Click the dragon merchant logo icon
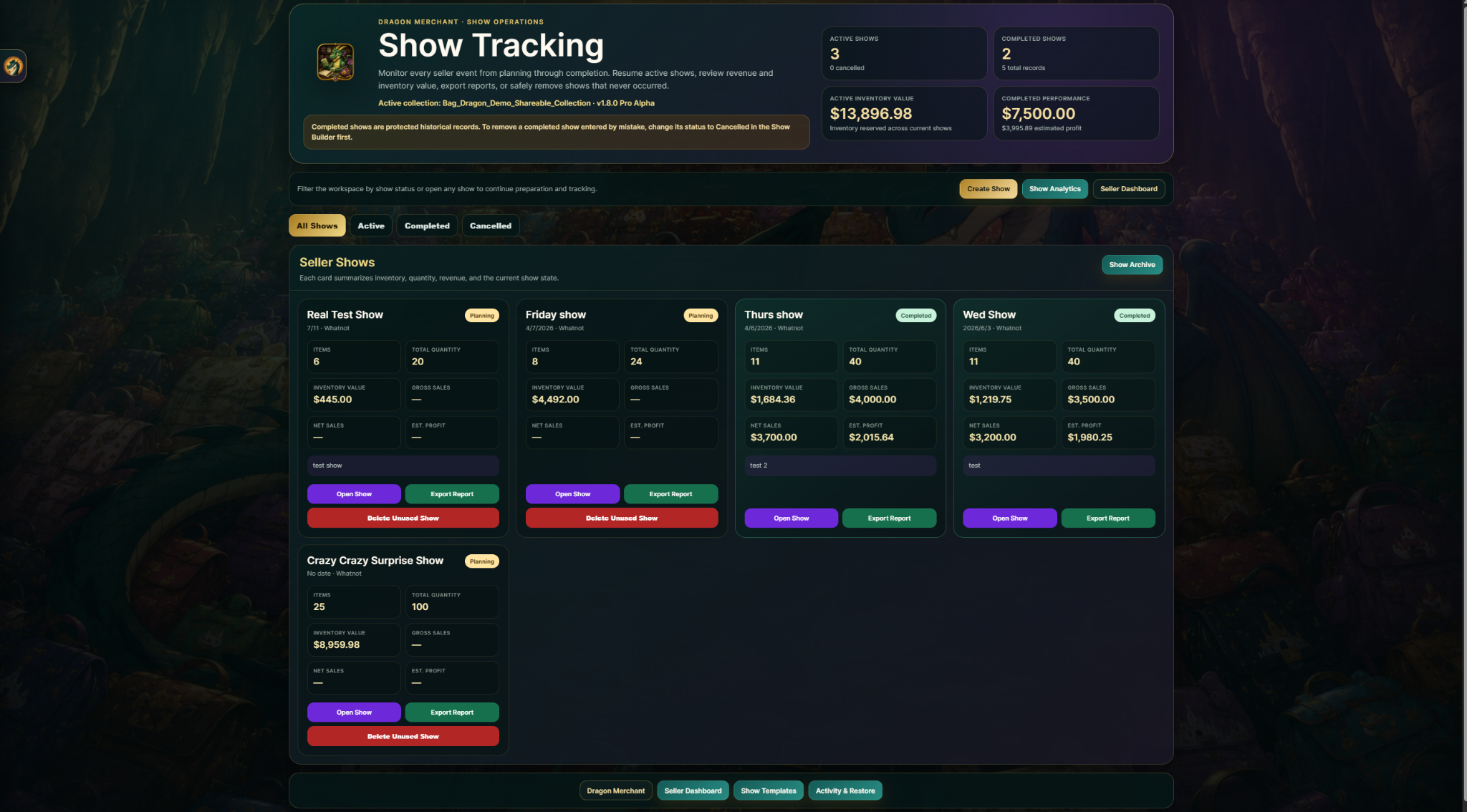Screen dimensions: 1467x812 tap(335, 62)
